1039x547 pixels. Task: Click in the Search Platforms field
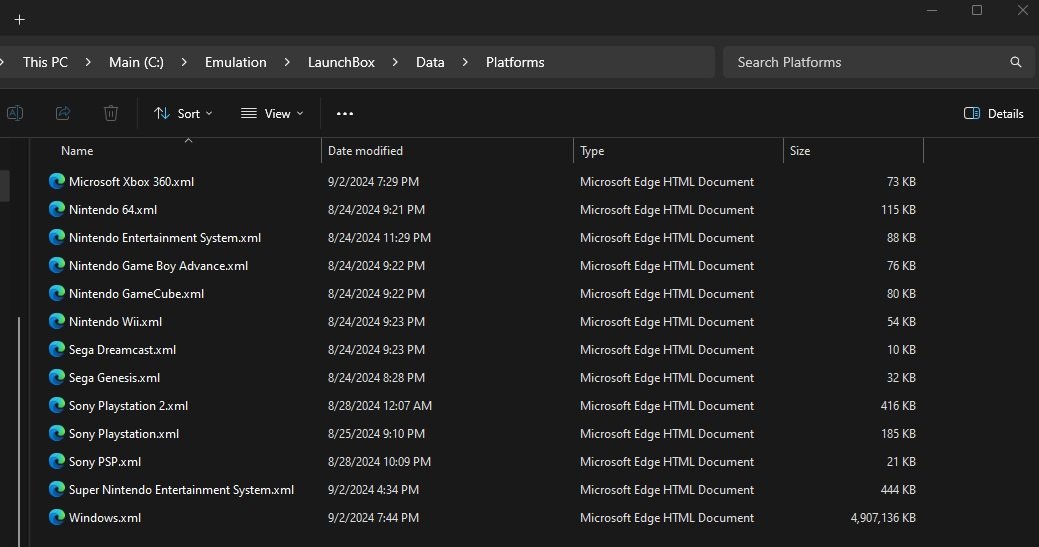pyautogui.click(x=877, y=62)
